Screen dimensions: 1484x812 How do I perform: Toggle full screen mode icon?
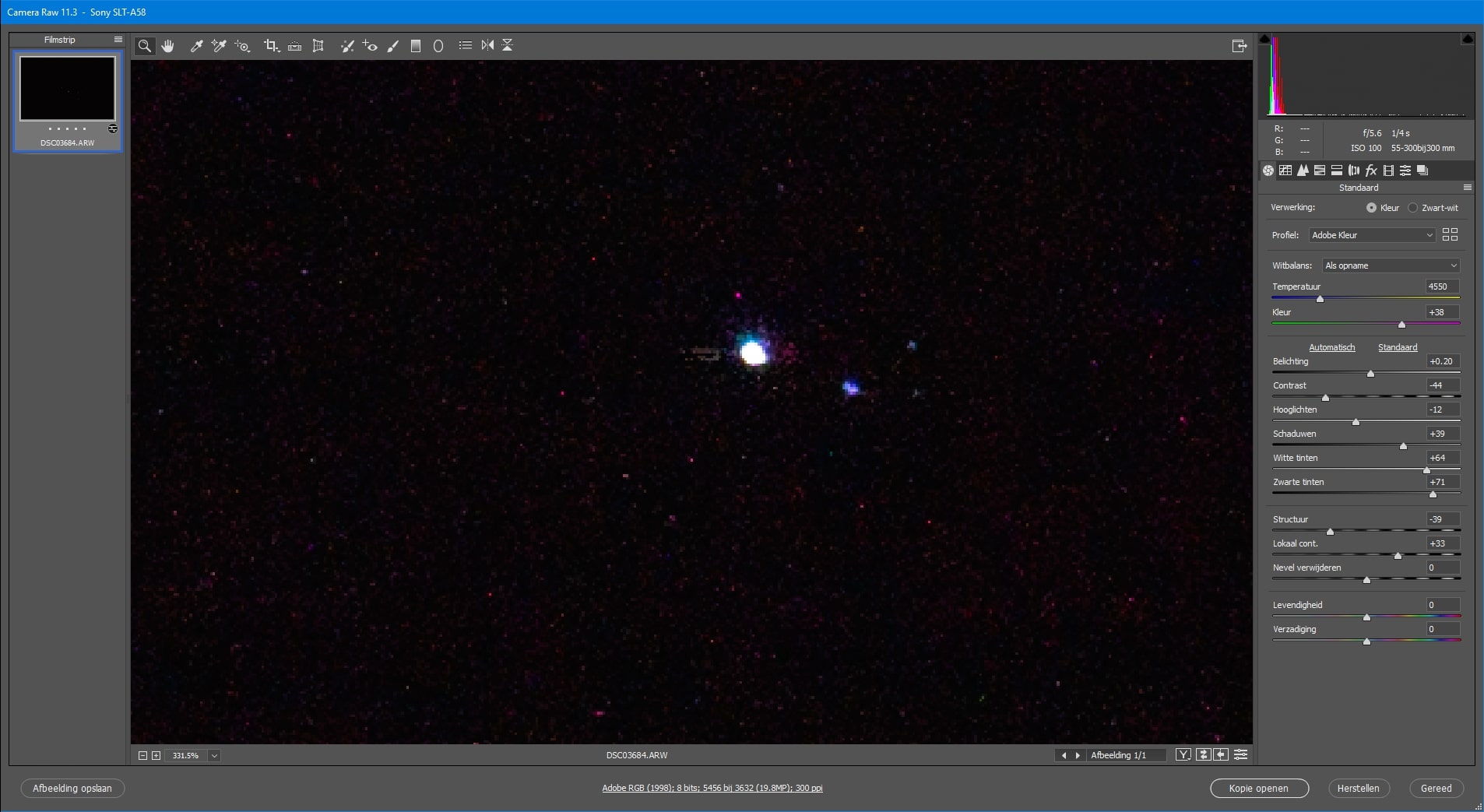(x=1240, y=46)
